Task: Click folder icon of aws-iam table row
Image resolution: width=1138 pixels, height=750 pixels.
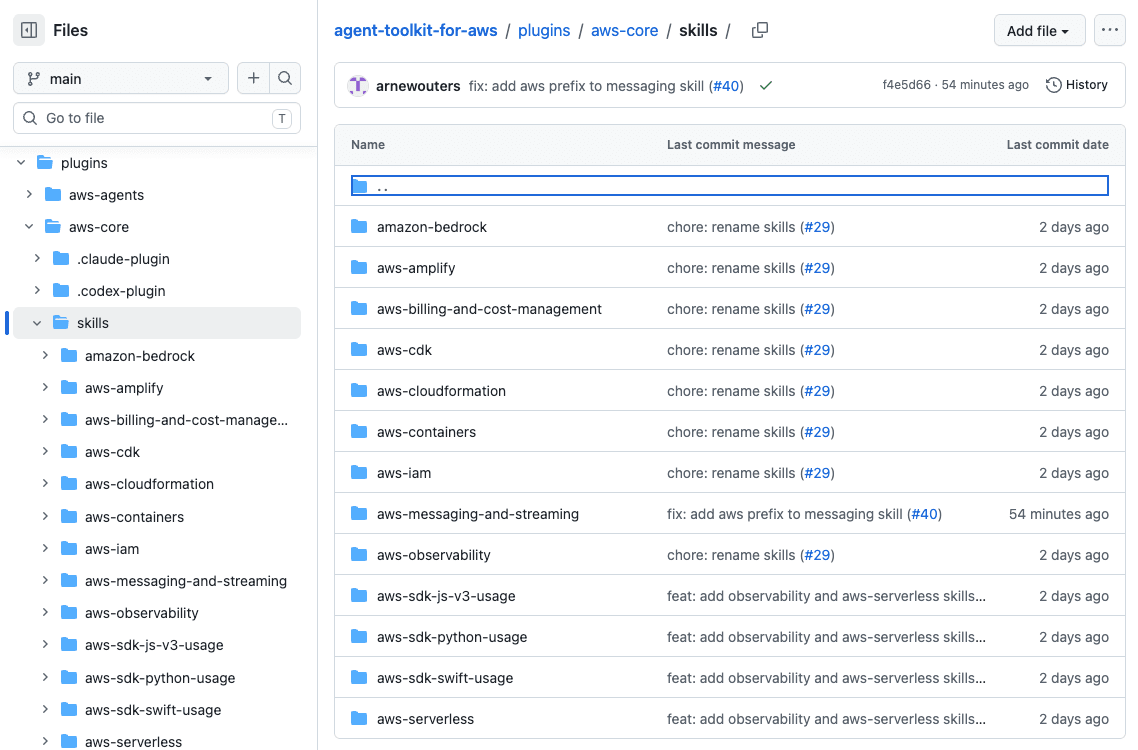Action: (359, 473)
